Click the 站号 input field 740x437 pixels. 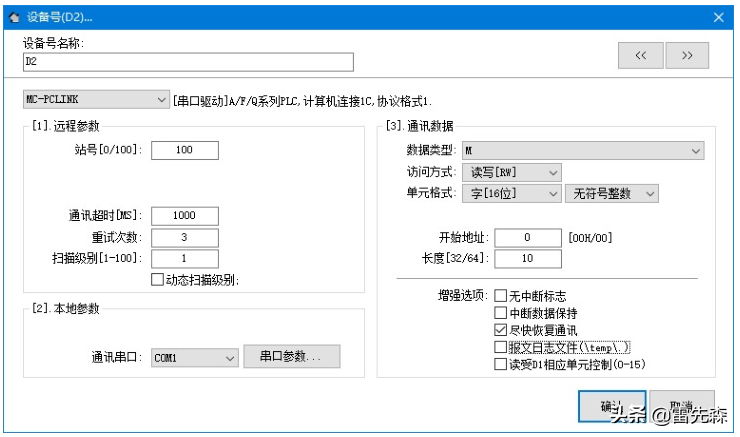tap(184, 150)
